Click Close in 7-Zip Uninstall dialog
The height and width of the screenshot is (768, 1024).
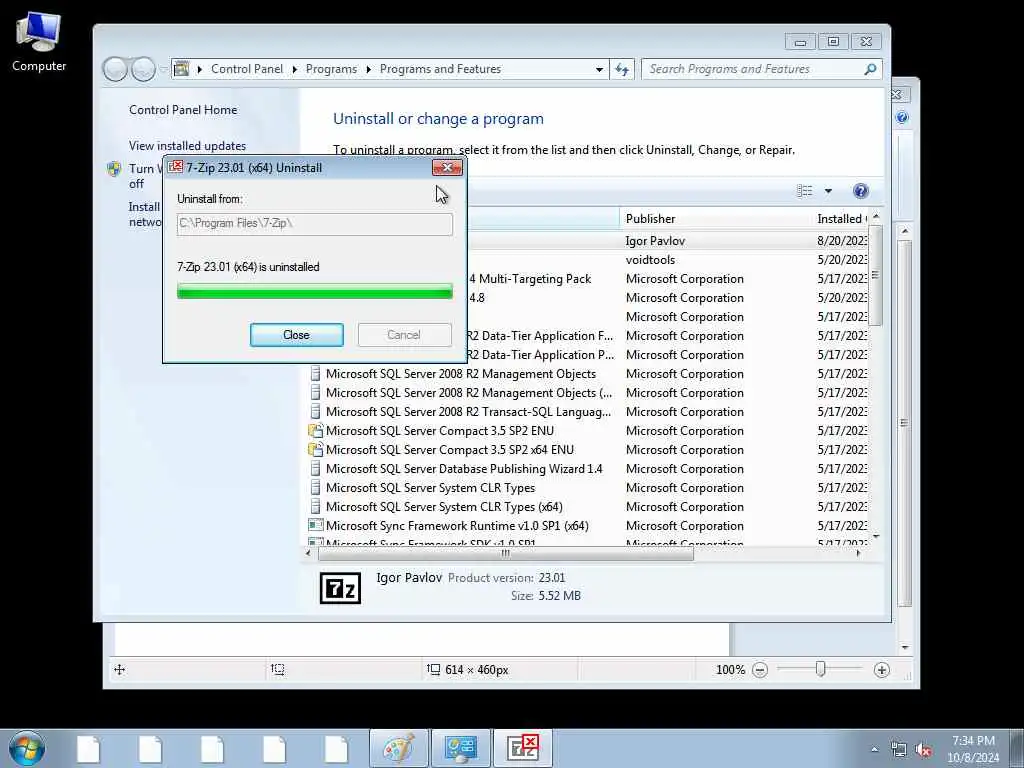coord(296,335)
